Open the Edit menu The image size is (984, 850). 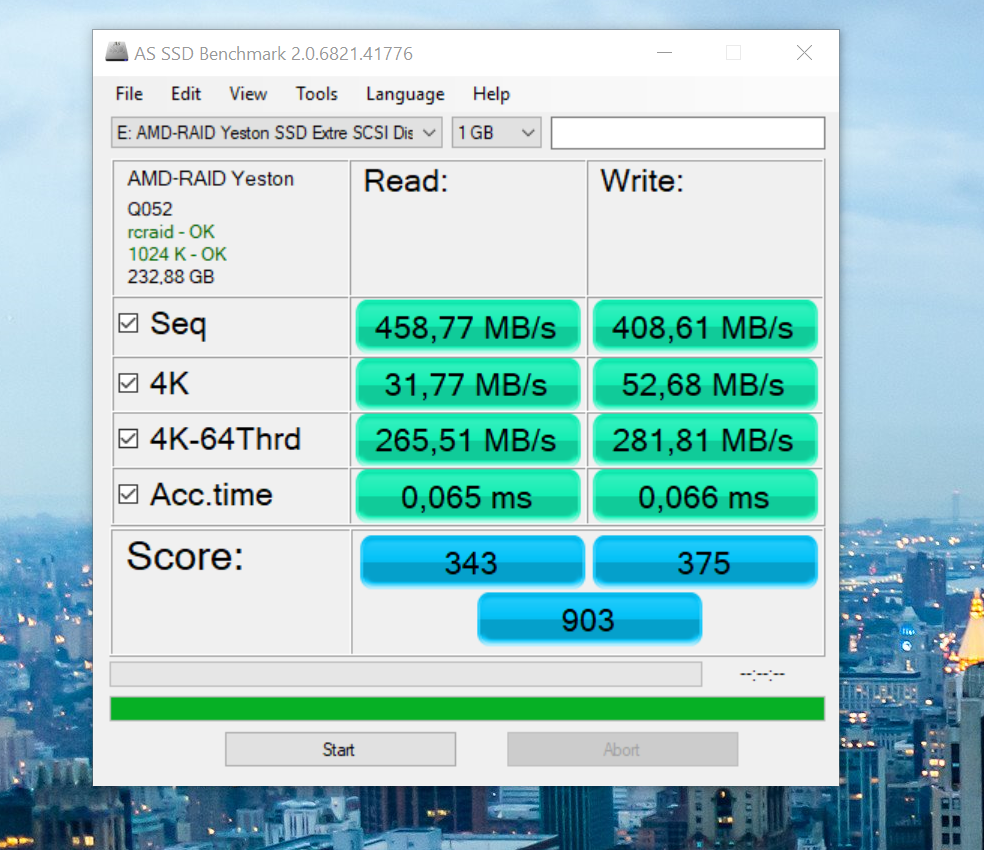click(185, 94)
